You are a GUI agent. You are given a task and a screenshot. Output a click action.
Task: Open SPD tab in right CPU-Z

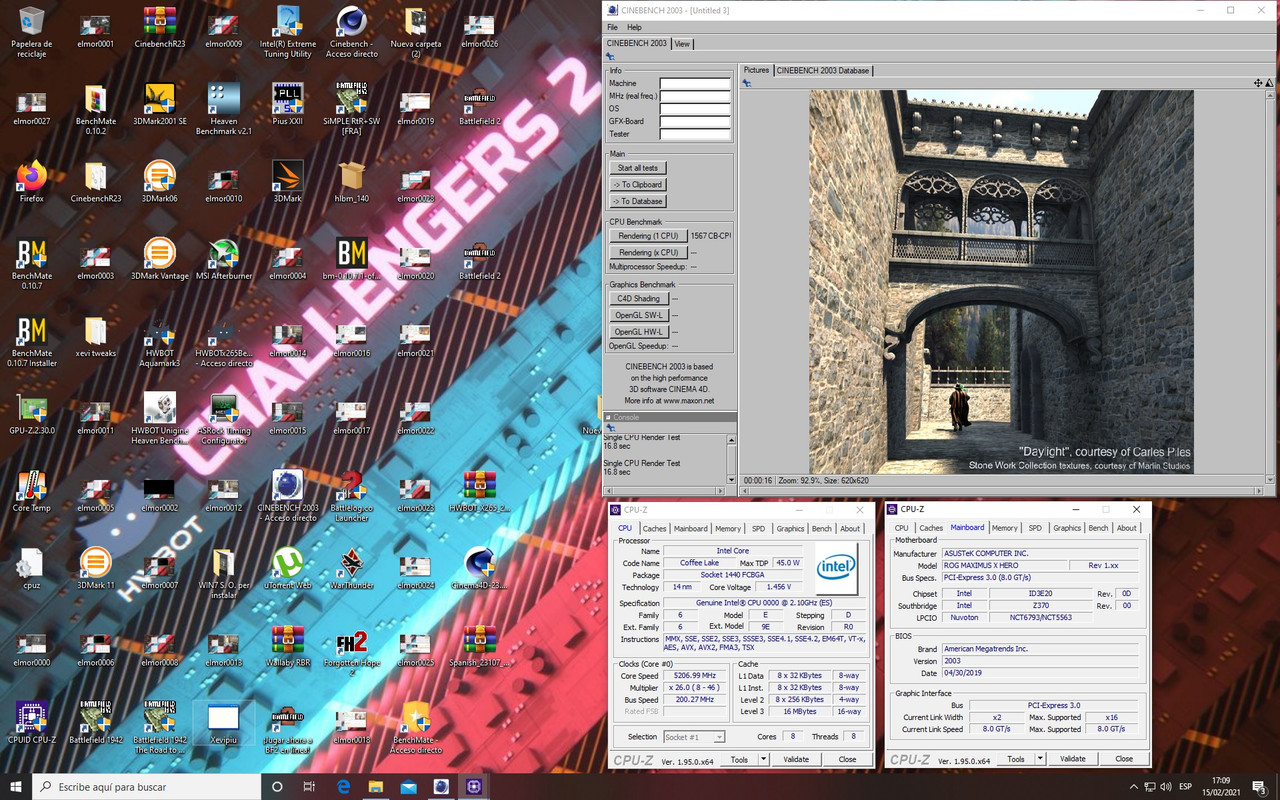[1035, 528]
